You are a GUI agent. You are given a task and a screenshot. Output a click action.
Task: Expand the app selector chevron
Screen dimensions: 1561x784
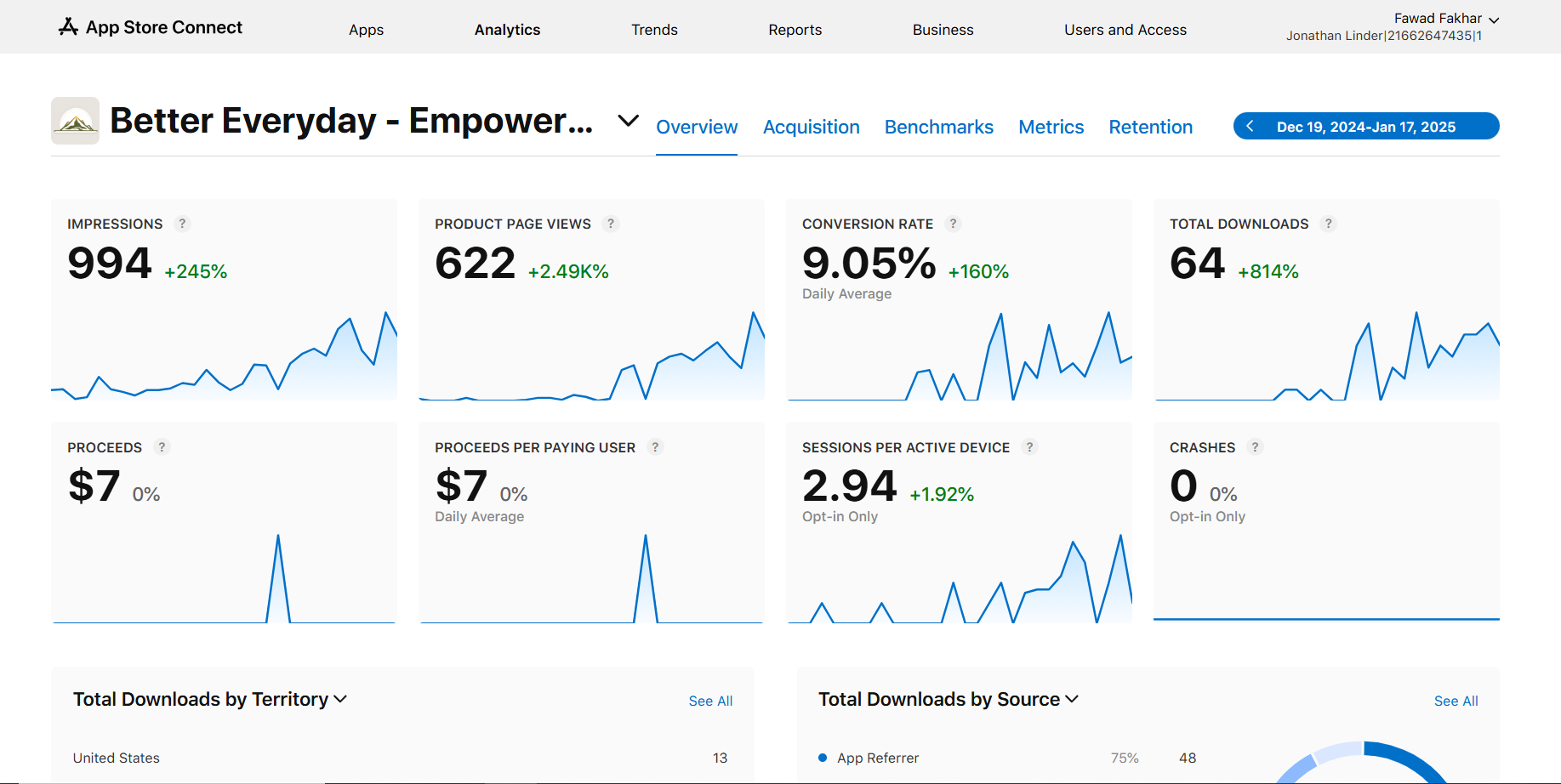(628, 121)
